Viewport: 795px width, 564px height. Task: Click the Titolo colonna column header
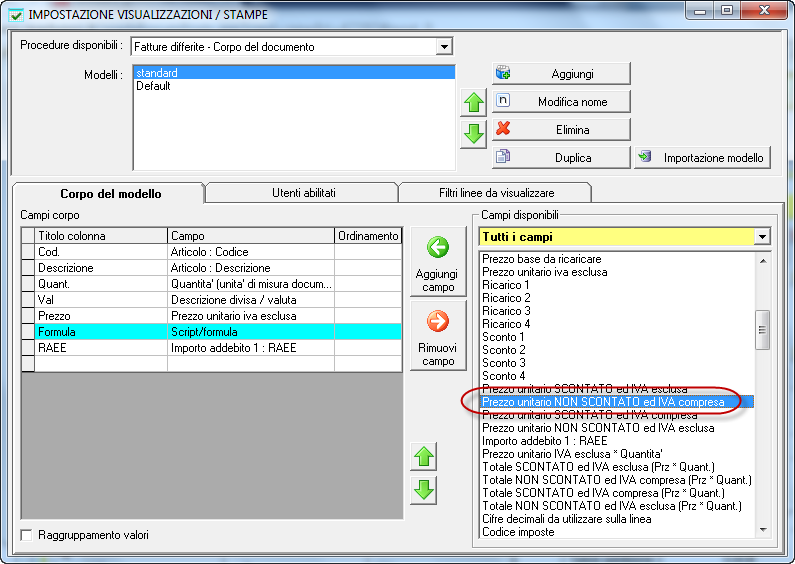pyautogui.click(x=101, y=236)
